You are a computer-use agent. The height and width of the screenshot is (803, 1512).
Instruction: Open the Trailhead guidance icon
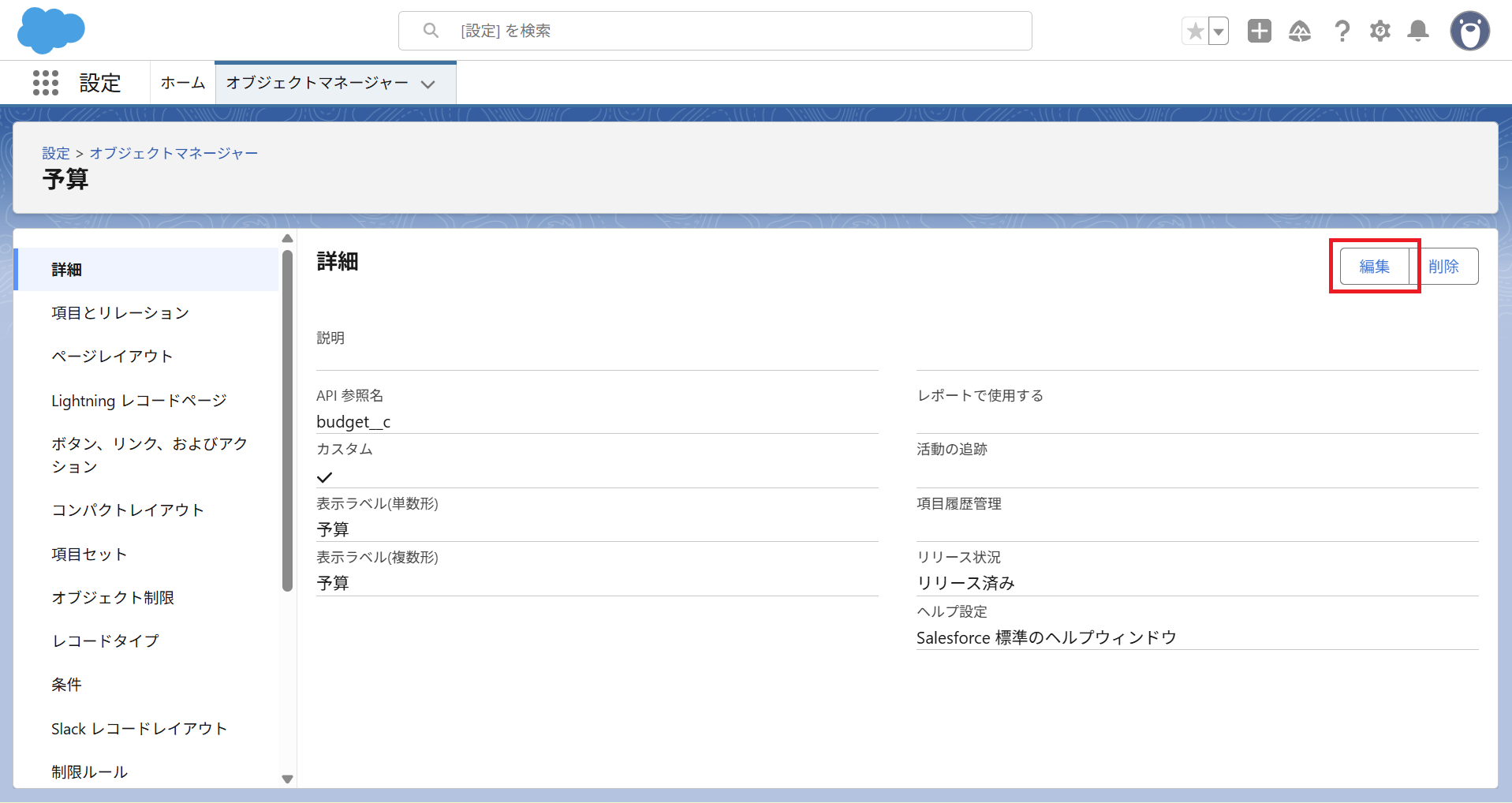point(1299,32)
